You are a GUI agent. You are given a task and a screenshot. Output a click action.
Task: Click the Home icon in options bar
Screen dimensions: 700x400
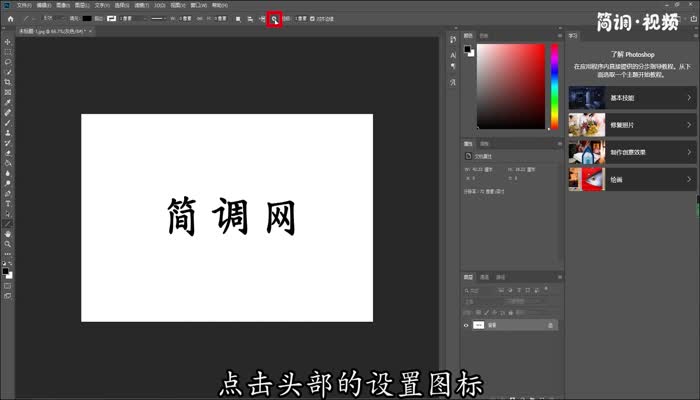pyautogui.click(x=8, y=18)
